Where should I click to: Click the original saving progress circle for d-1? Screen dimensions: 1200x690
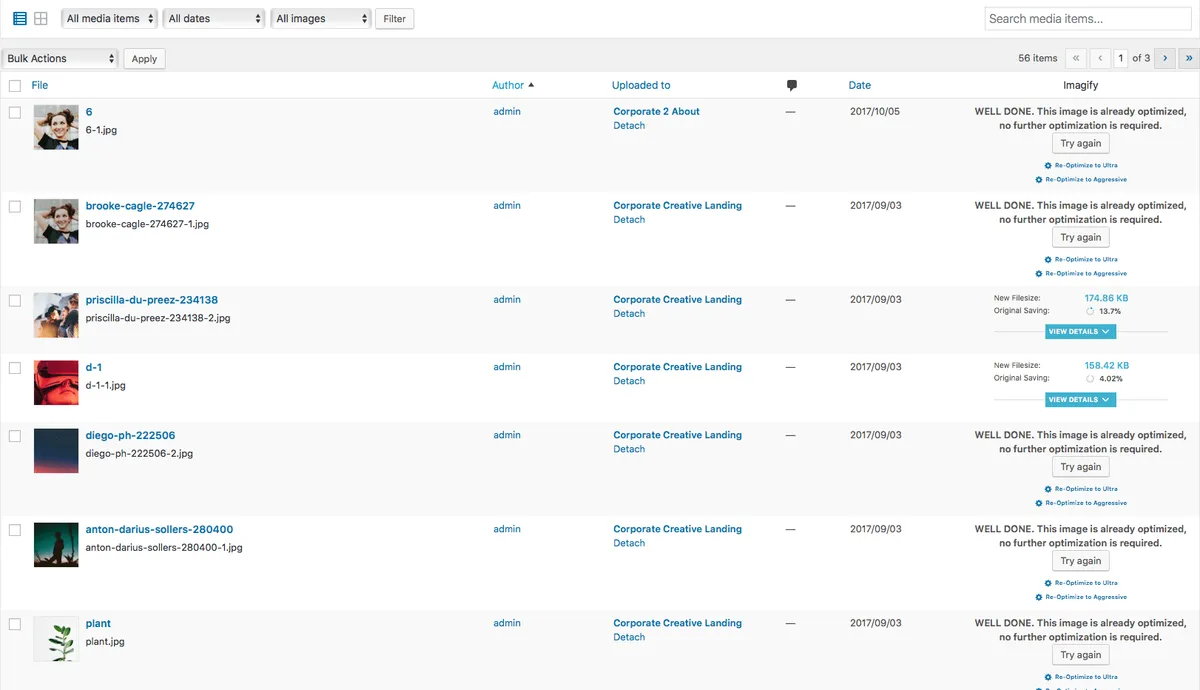tap(1090, 379)
